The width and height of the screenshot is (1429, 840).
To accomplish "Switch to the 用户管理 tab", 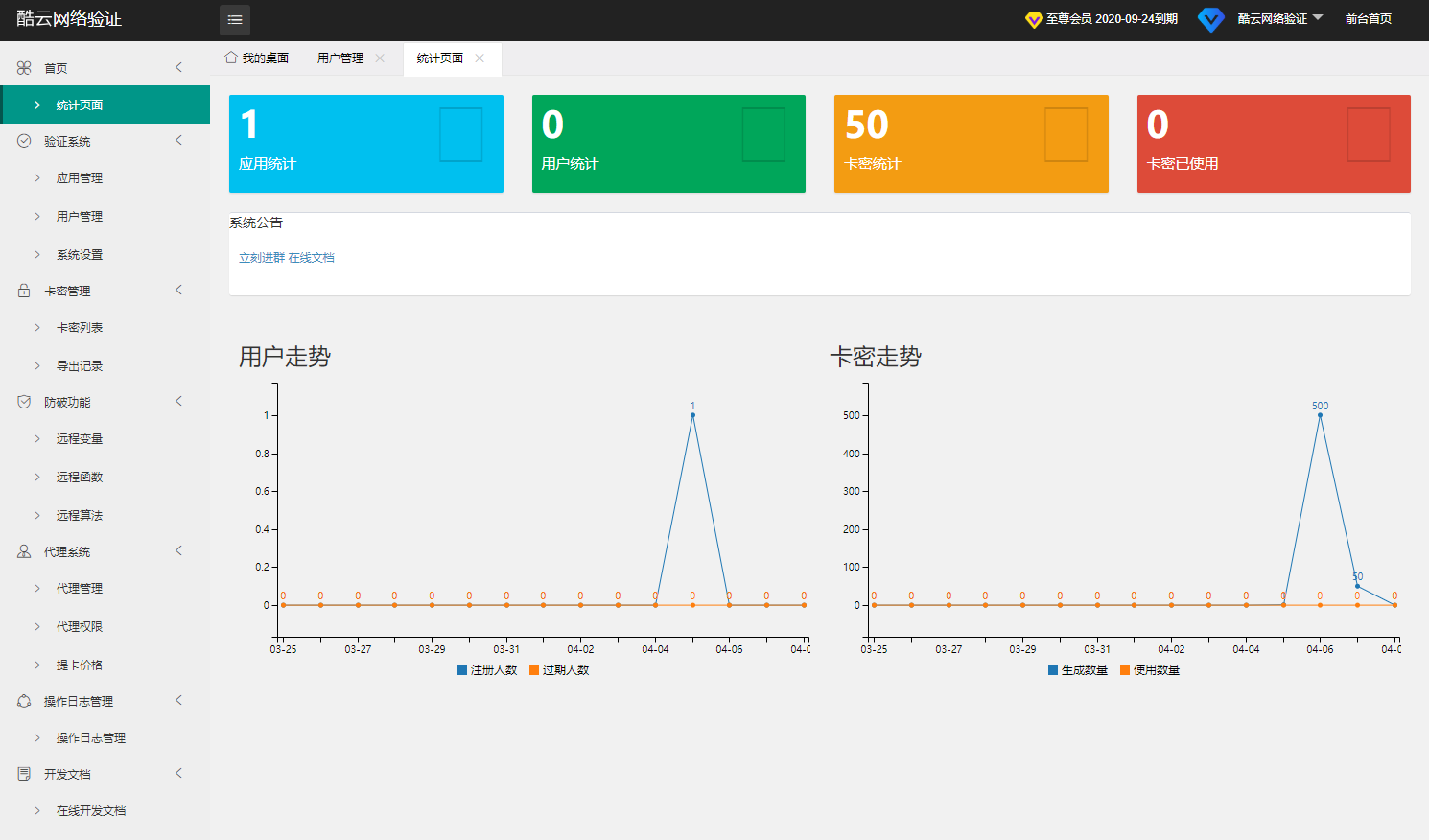I will click(x=340, y=58).
